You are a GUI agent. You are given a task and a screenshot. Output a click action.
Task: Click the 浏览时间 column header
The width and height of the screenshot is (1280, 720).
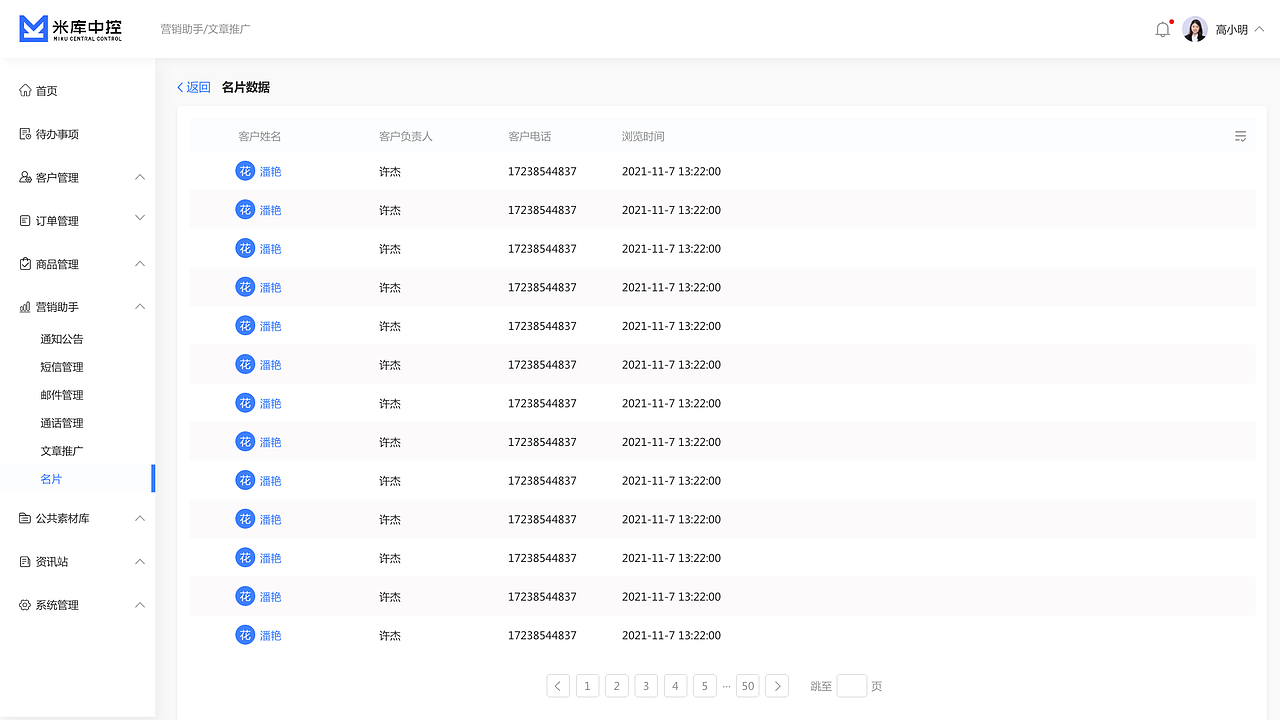[643, 136]
